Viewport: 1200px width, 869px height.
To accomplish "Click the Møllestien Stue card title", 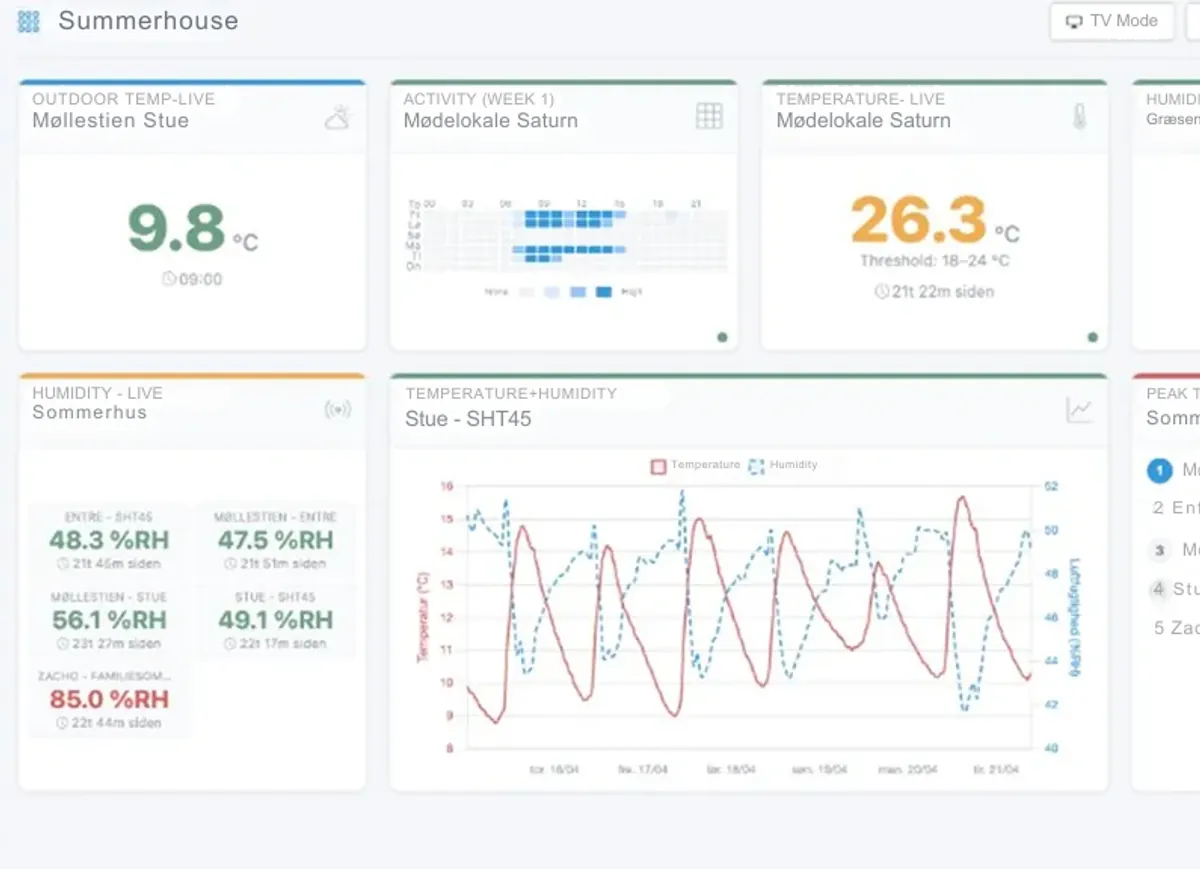I will tap(110, 120).
